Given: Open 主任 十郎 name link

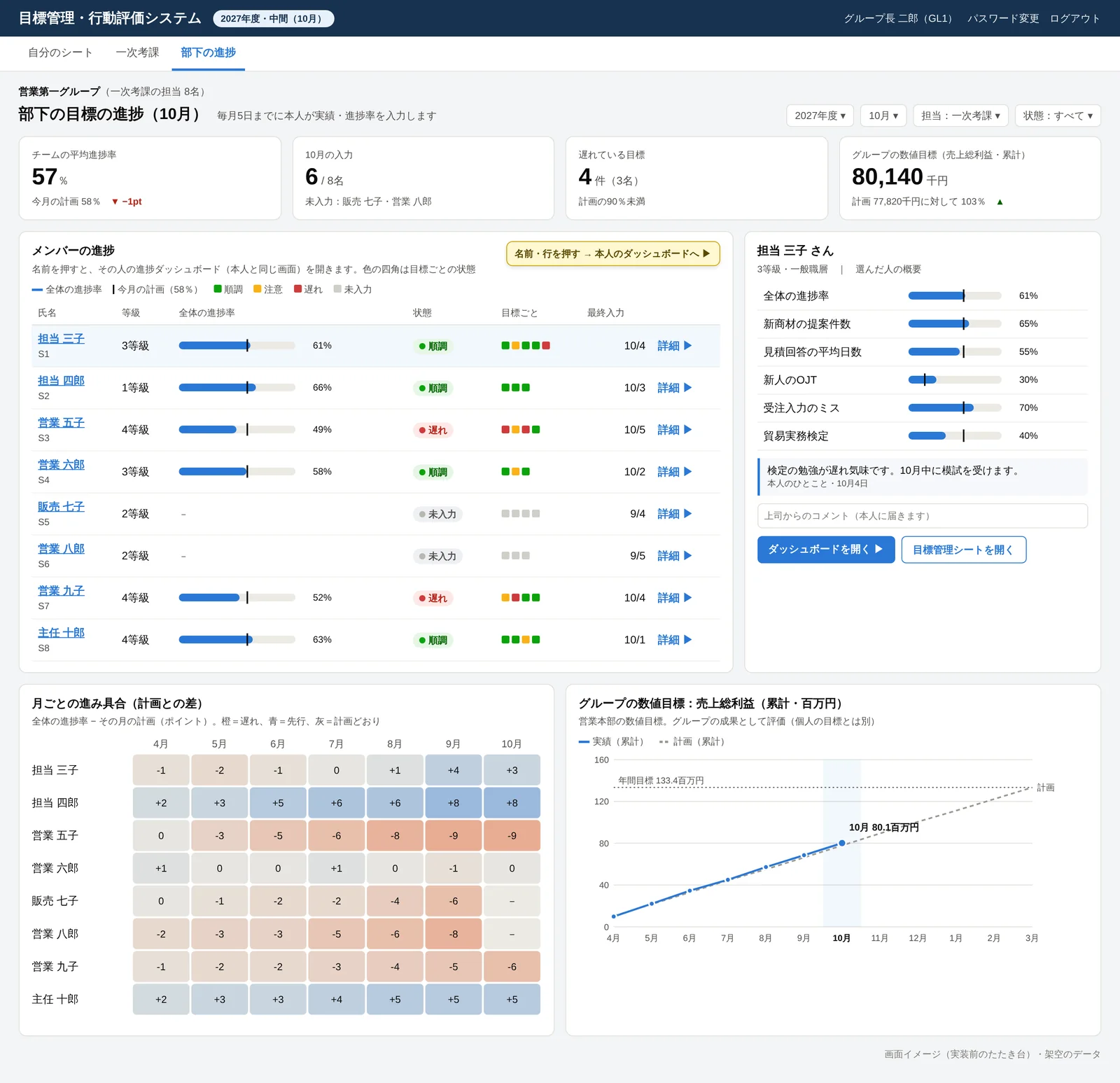Looking at the screenshot, I should pos(61,632).
